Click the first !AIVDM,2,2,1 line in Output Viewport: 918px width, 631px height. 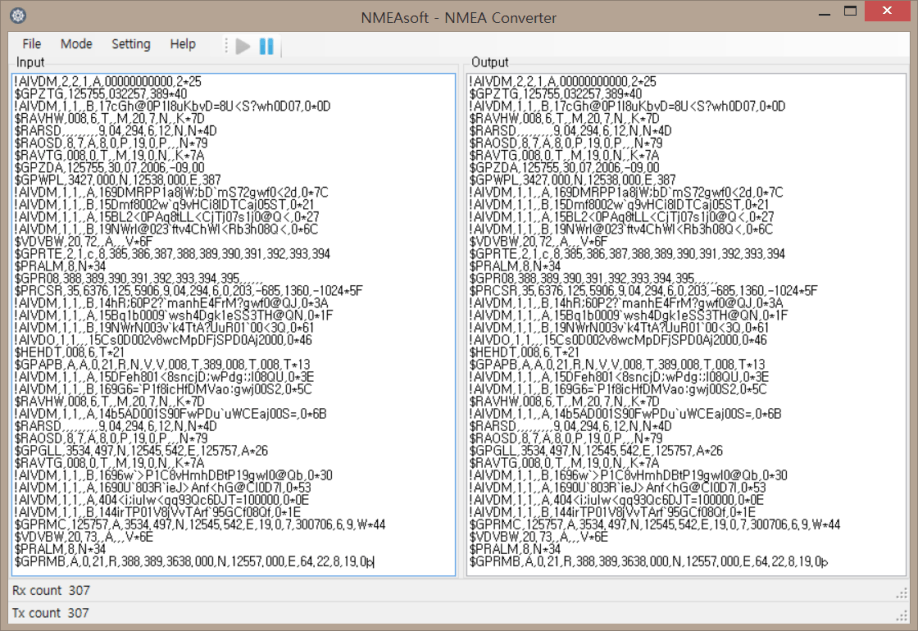tap(563, 81)
